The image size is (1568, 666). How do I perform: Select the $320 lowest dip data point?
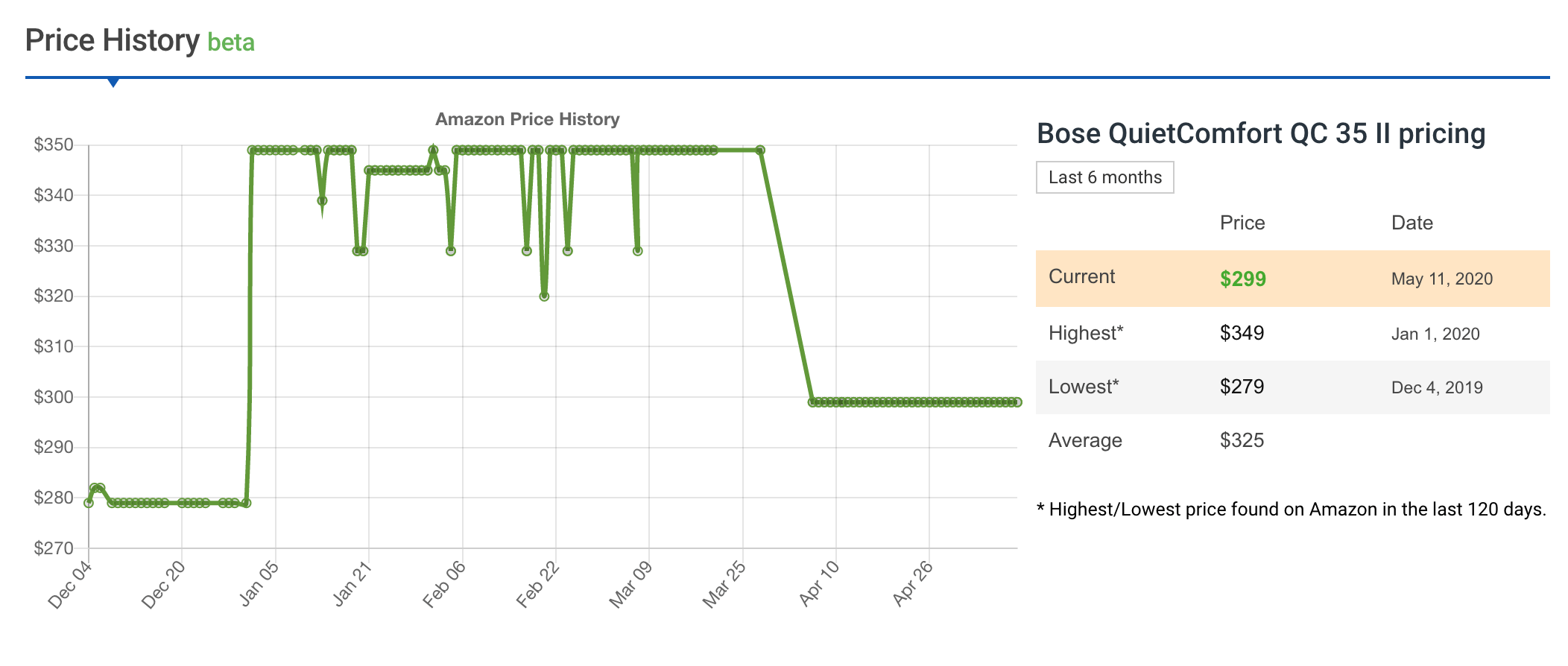tap(544, 296)
